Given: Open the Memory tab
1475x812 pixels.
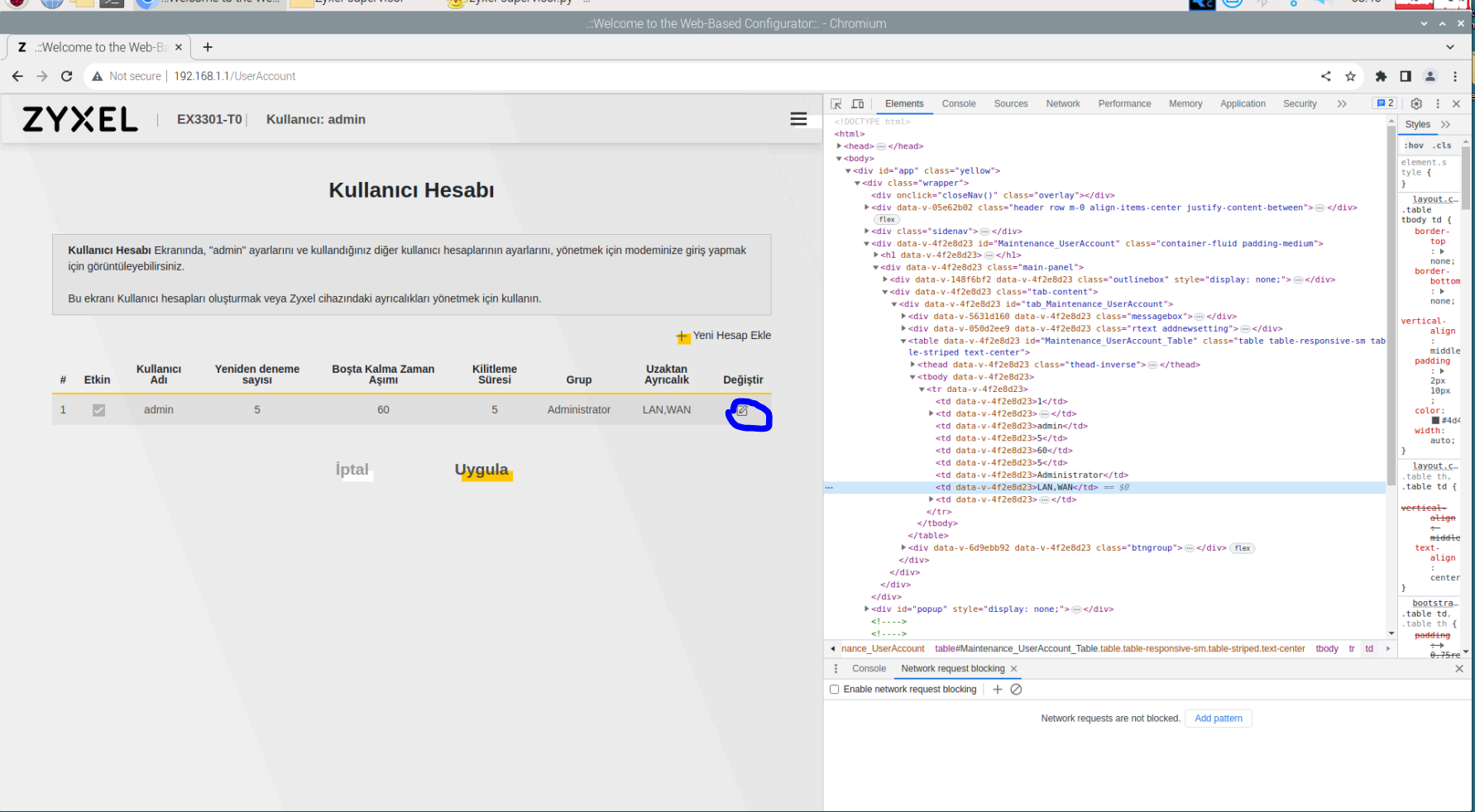Looking at the screenshot, I should coord(1185,104).
